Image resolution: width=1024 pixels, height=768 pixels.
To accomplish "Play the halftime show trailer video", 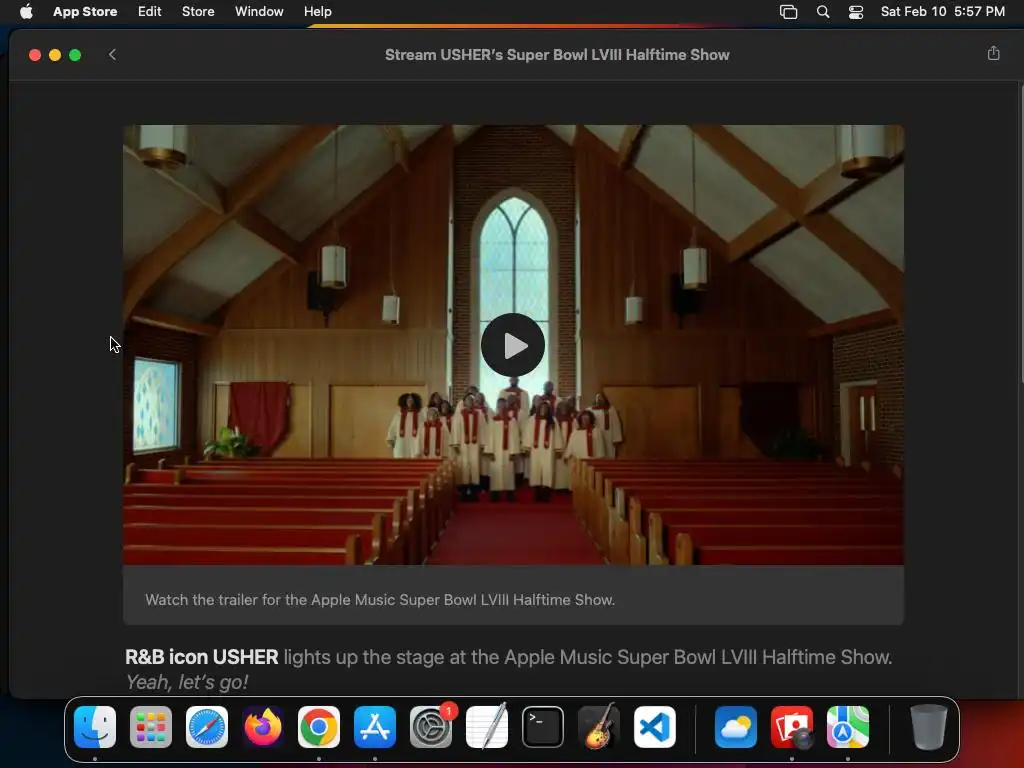I will point(513,345).
